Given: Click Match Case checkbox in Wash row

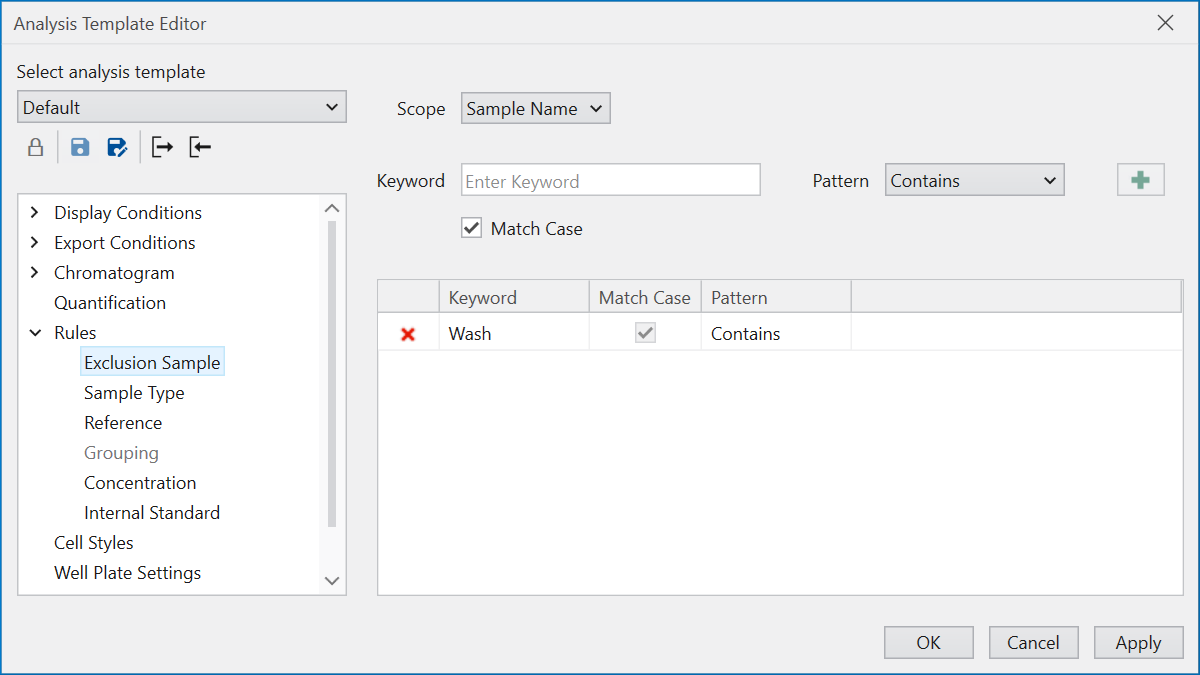Looking at the screenshot, I should click(x=645, y=334).
